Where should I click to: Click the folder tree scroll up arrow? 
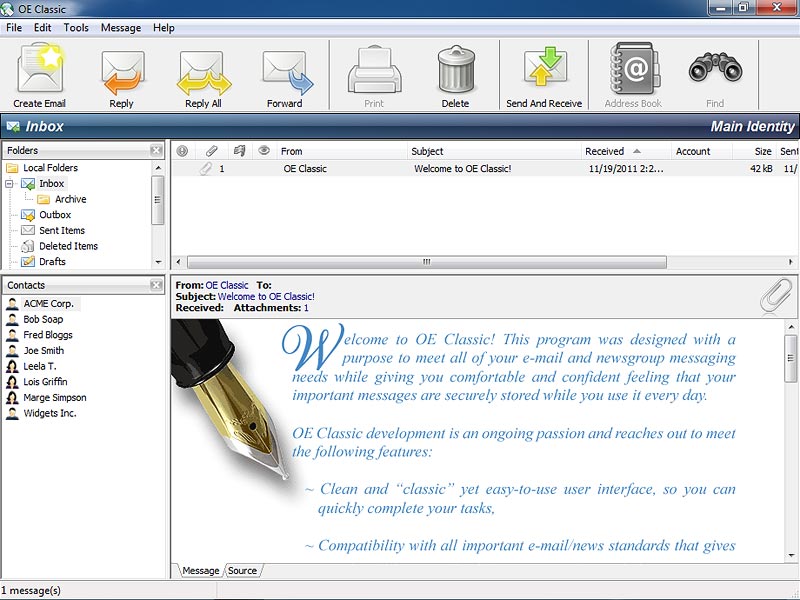pyautogui.click(x=158, y=167)
